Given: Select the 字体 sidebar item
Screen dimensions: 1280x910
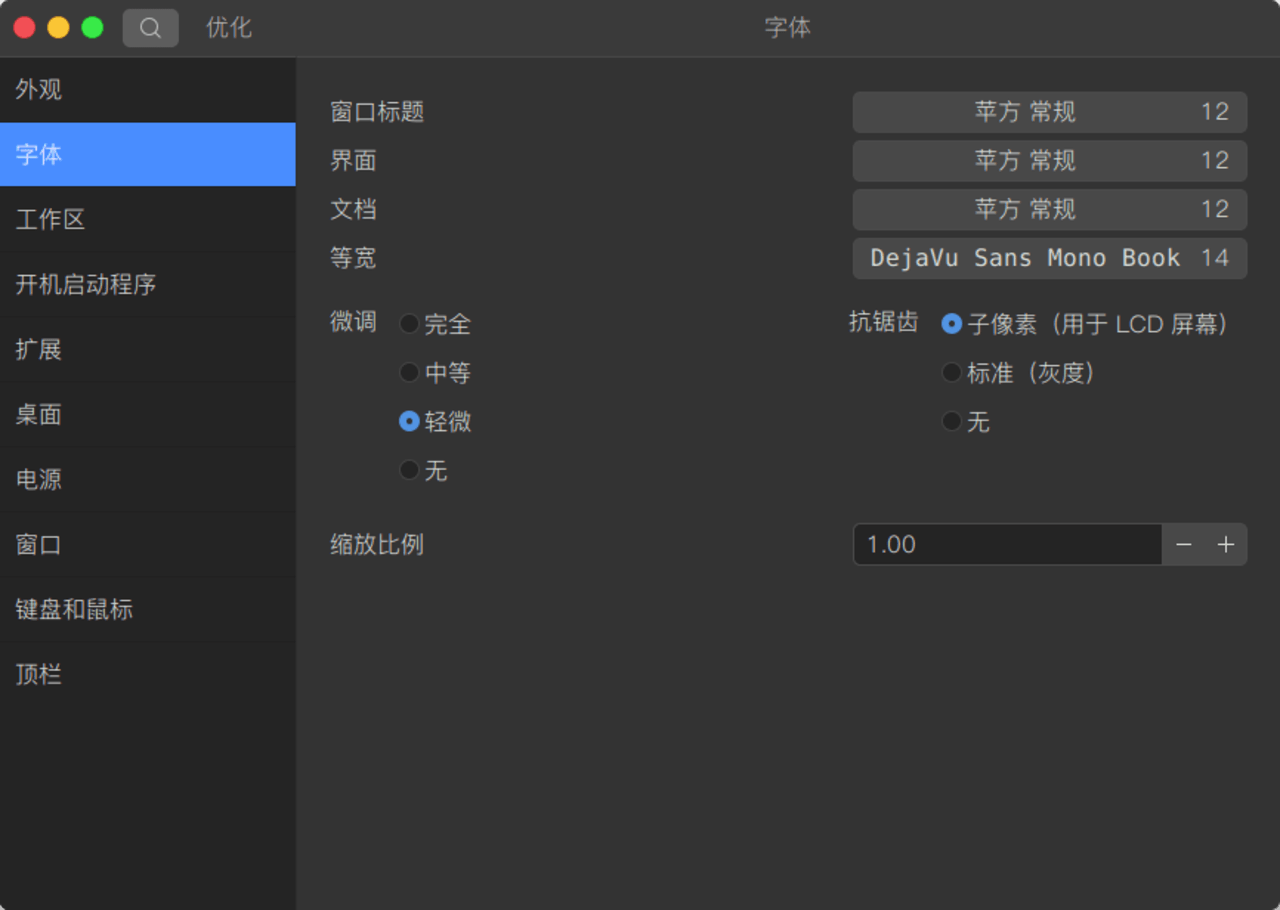Looking at the screenshot, I should pyautogui.click(x=148, y=154).
